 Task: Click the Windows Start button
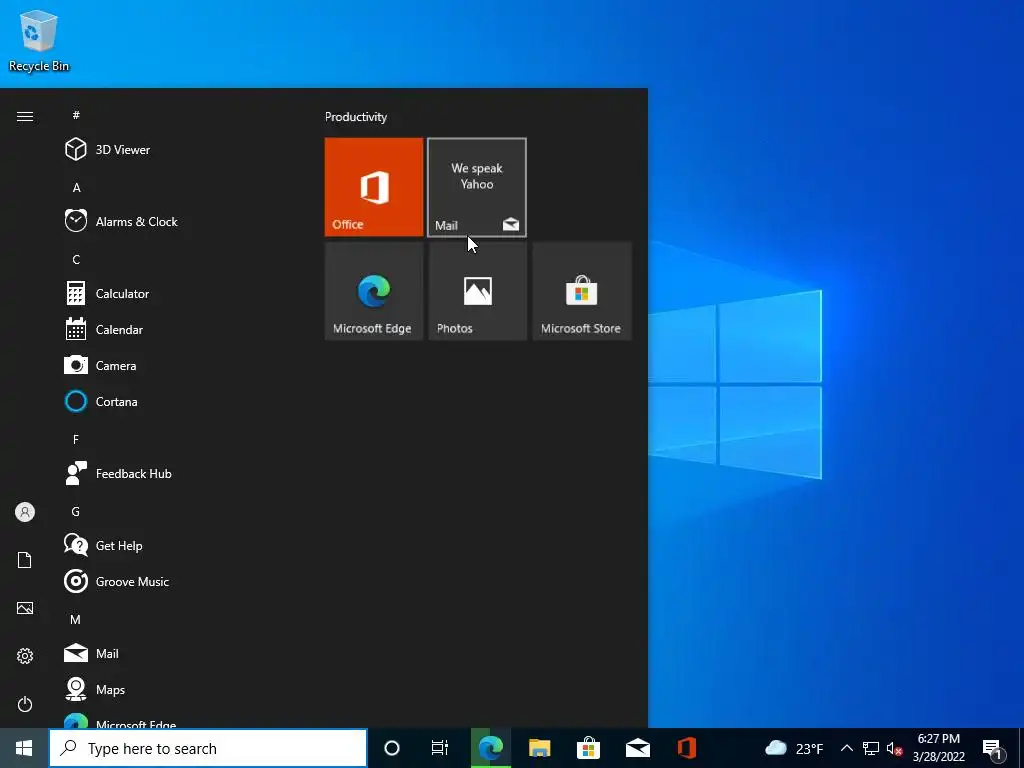pos(24,748)
